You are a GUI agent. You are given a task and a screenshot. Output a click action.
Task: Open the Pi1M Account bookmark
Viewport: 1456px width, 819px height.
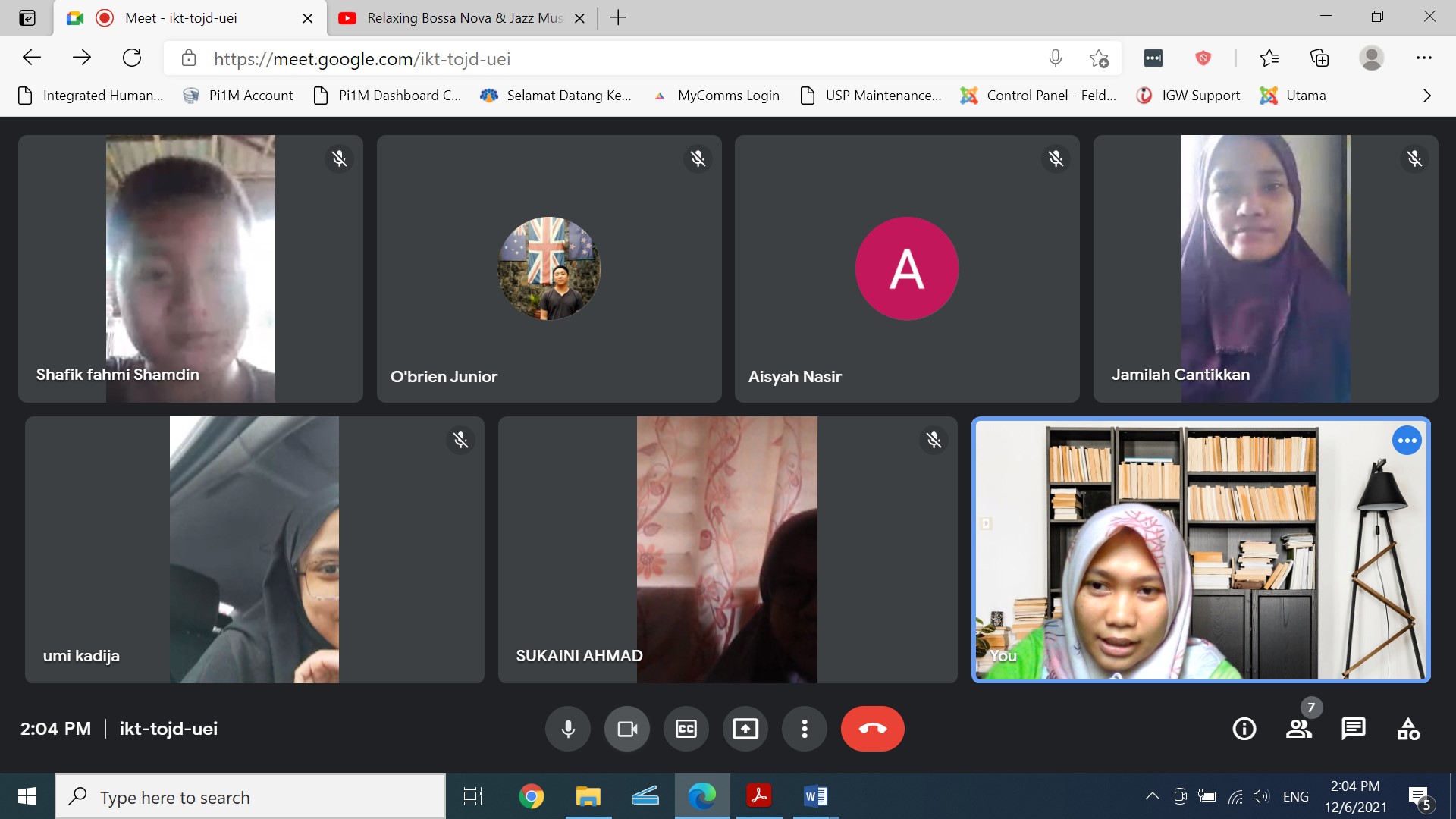pos(238,96)
